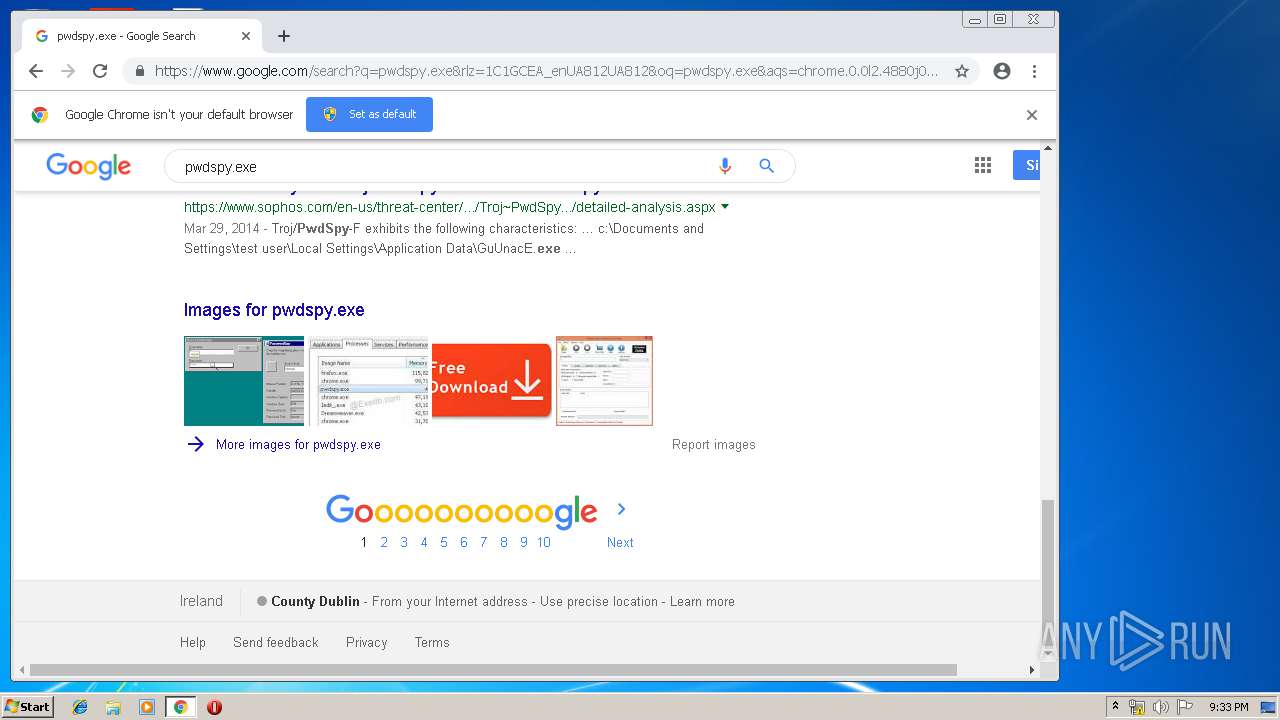Click the browser back arrow
The width and height of the screenshot is (1280, 720).
click(x=36, y=71)
